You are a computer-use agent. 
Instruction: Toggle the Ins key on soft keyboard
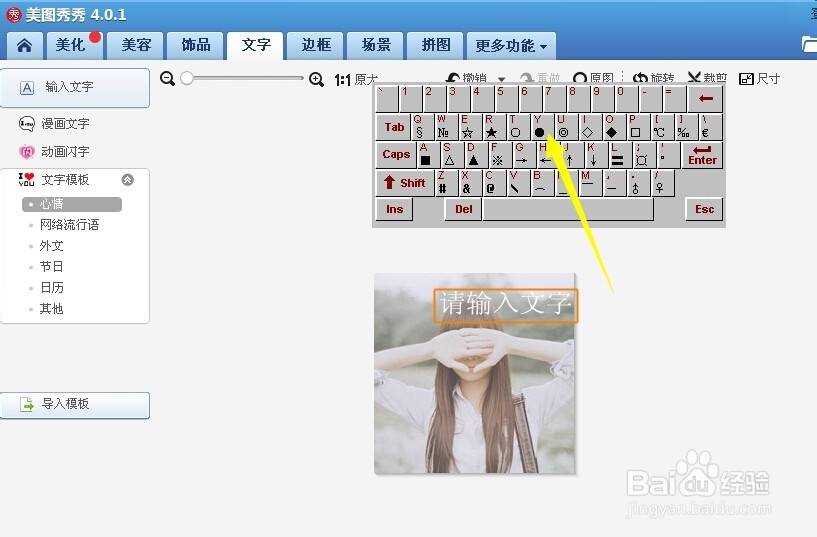394,209
